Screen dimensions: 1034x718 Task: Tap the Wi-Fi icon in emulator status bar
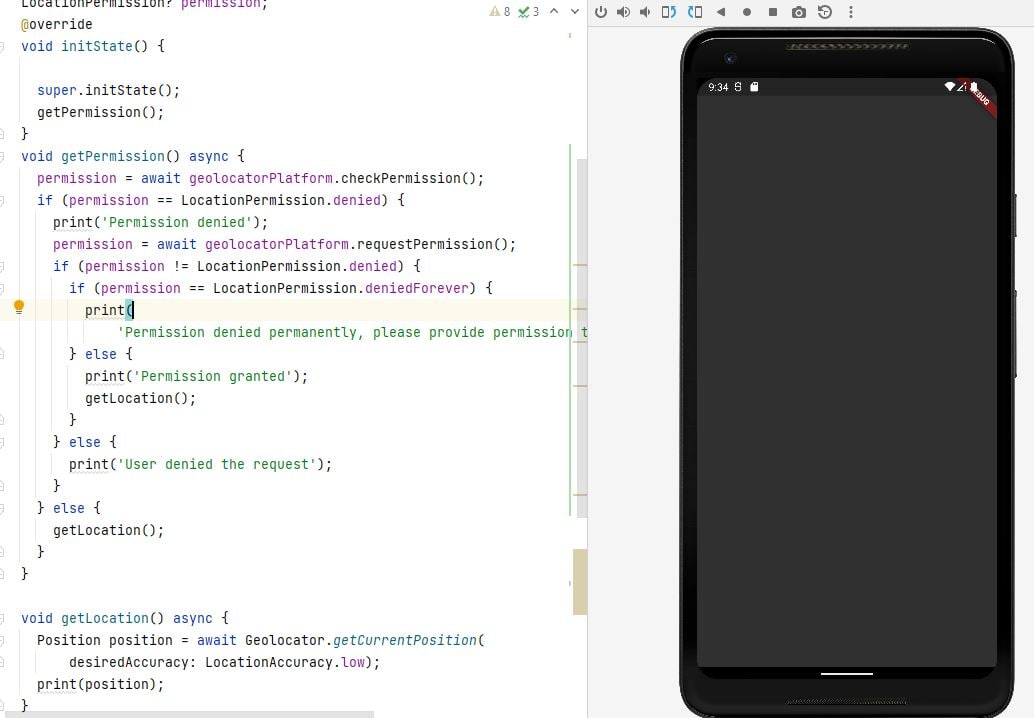coord(950,86)
